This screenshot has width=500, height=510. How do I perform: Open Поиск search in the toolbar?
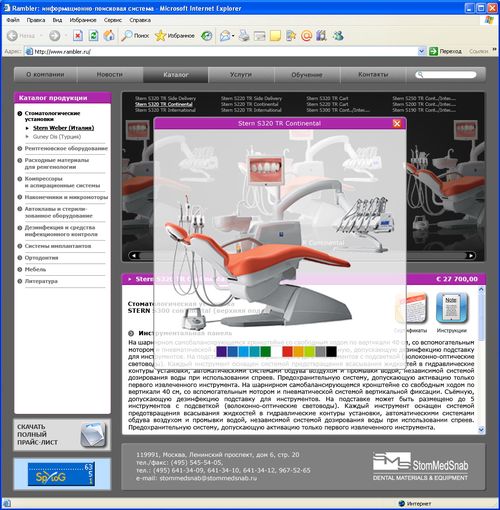pos(135,35)
